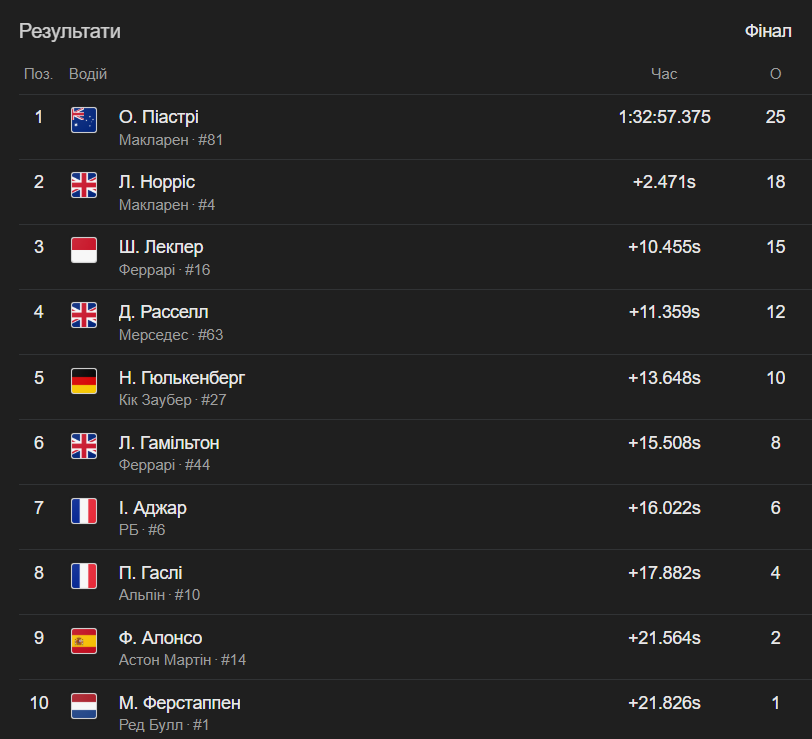The height and width of the screenshot is (739, 812).
Task: Select Піастрі's time 1:32:57.375
Action: [x=664, y=117]
